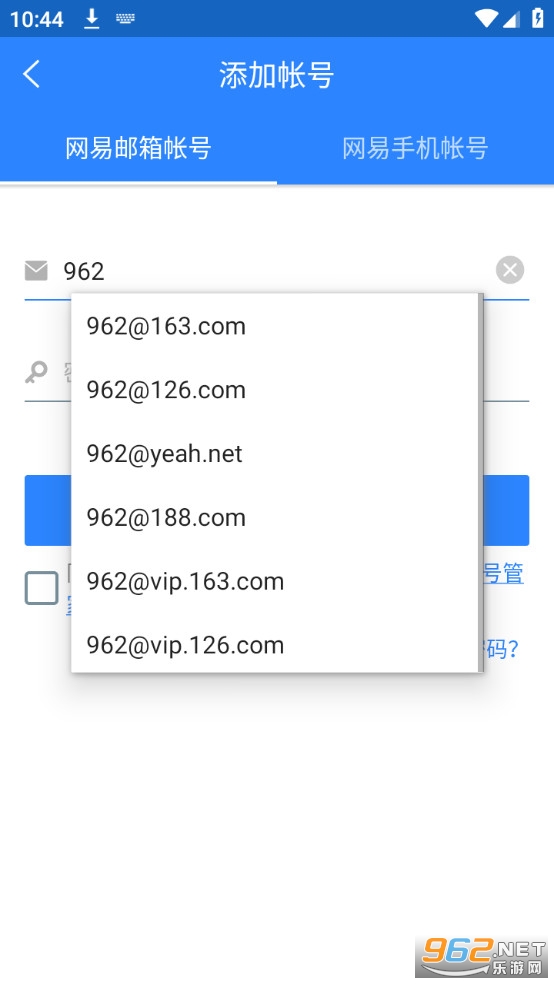Tap the battery status icon
554x984 pixels.
538,18
